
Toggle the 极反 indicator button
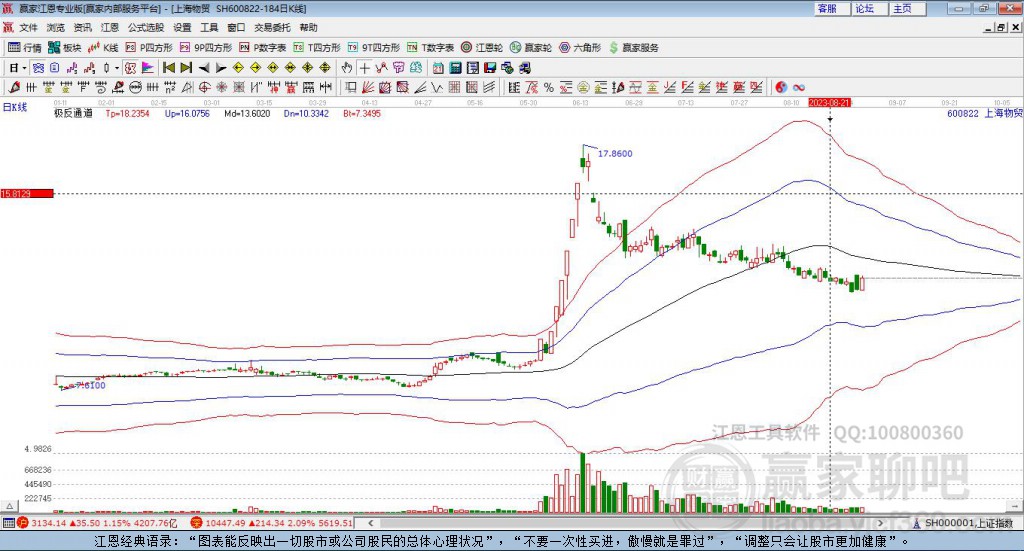pyautogui.click(x=131, y=68)
